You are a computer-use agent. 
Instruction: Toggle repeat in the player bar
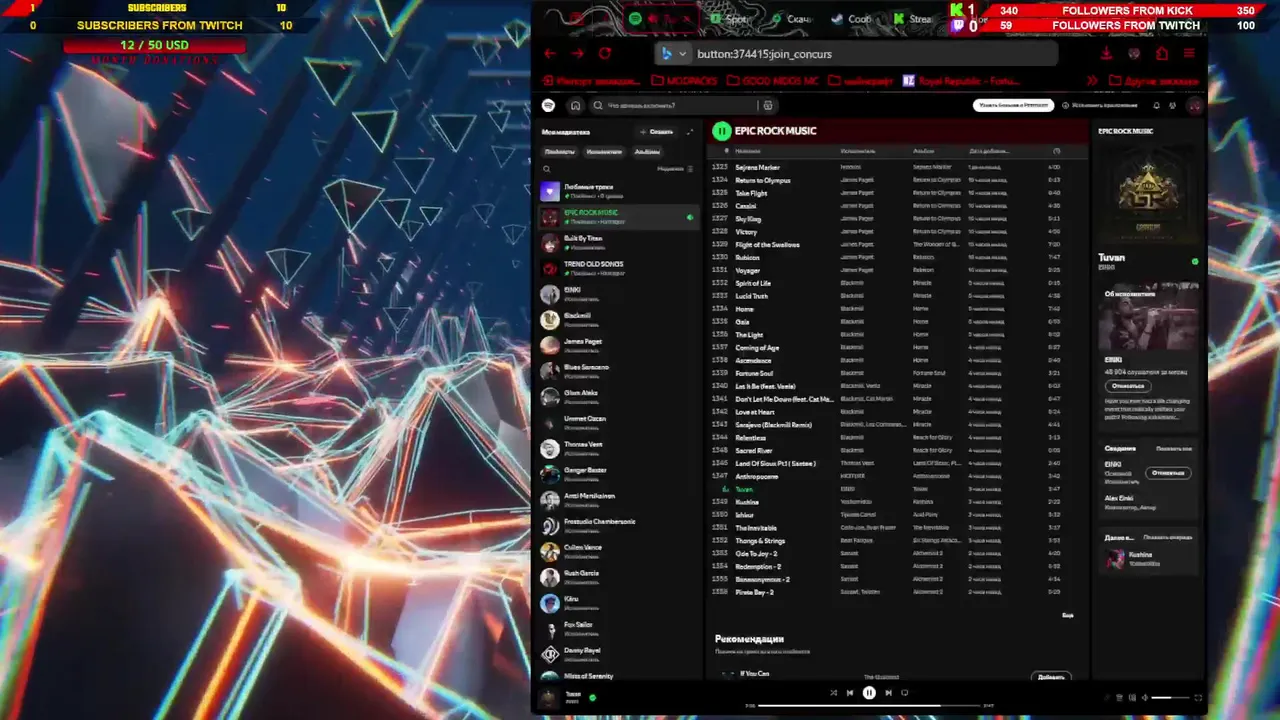coord(905,692)
